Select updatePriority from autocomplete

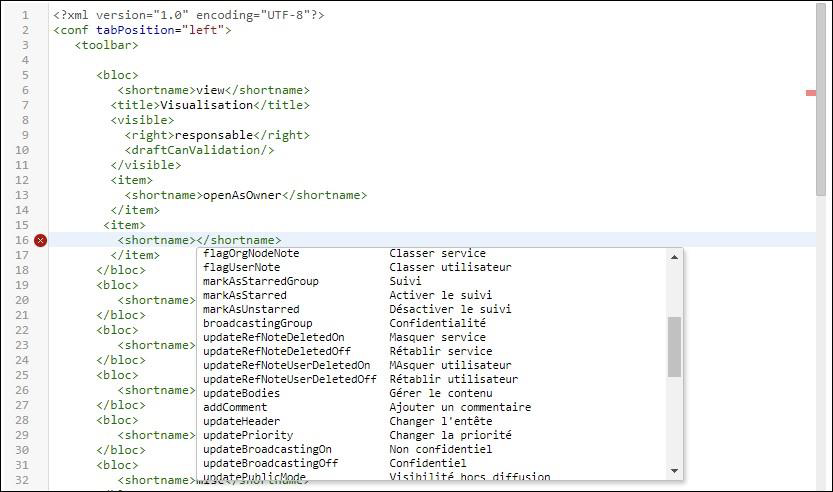coord(247,436)
